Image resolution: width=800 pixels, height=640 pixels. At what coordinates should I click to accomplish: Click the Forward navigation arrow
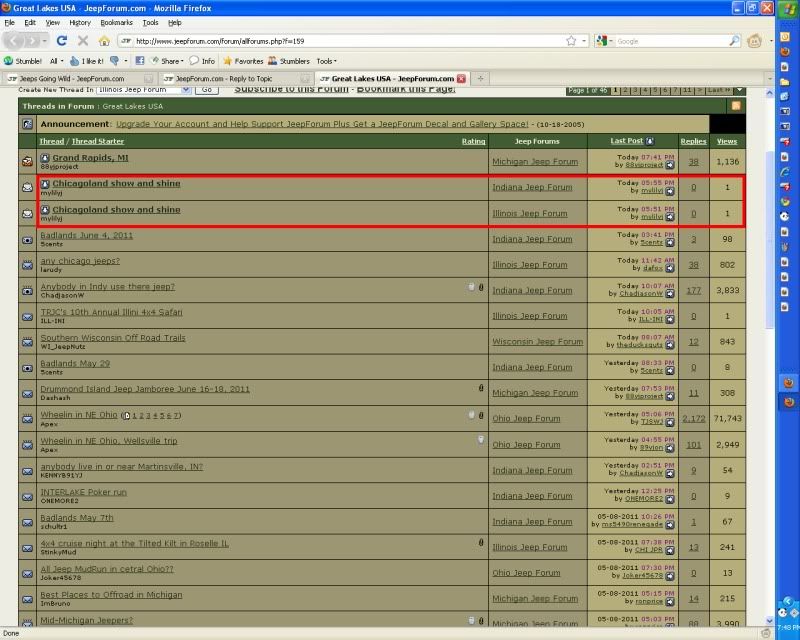click(32, 41)
